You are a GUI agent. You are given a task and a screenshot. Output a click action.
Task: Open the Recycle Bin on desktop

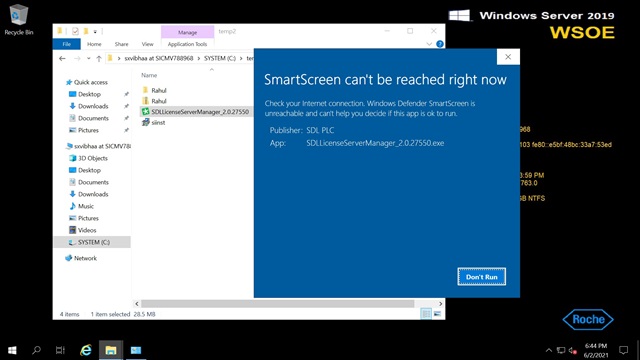pyautogui.click(x=19, y=20)
